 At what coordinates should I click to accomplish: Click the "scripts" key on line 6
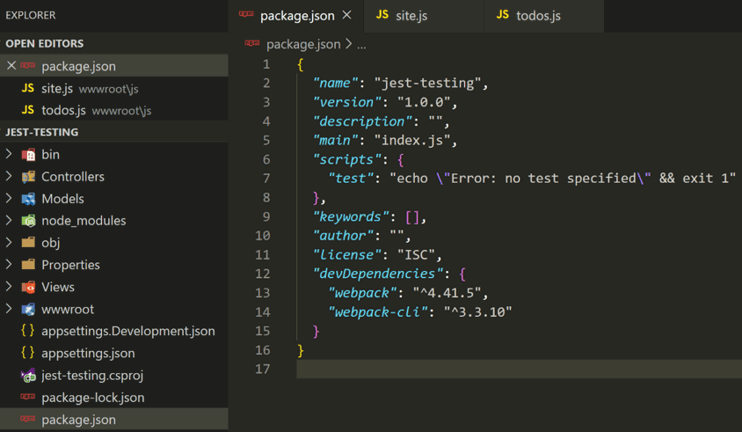[347, 159]
